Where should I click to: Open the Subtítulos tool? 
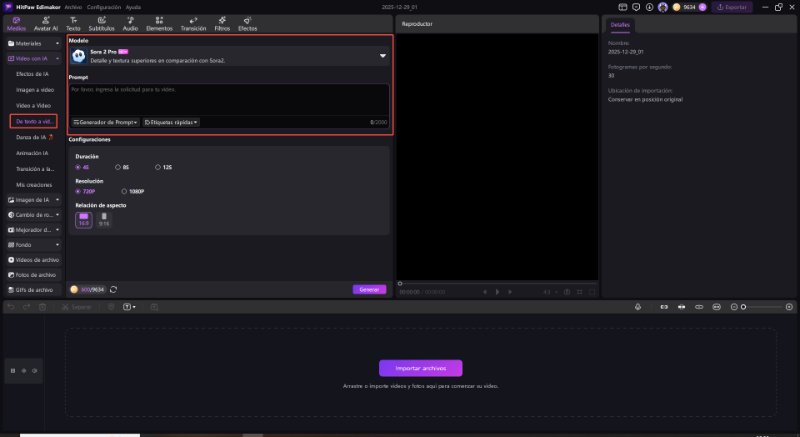[102, 24]
